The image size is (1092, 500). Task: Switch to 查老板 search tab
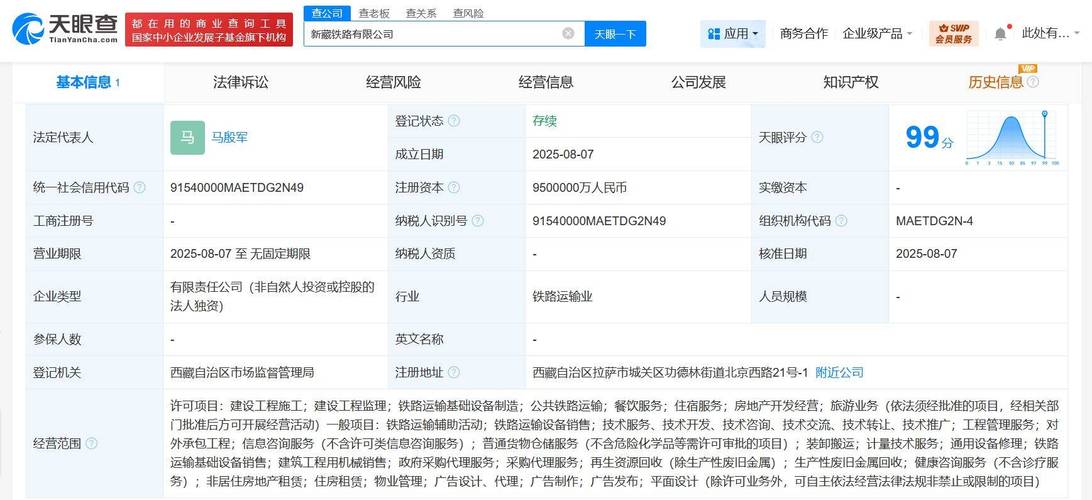pos(374,13)
